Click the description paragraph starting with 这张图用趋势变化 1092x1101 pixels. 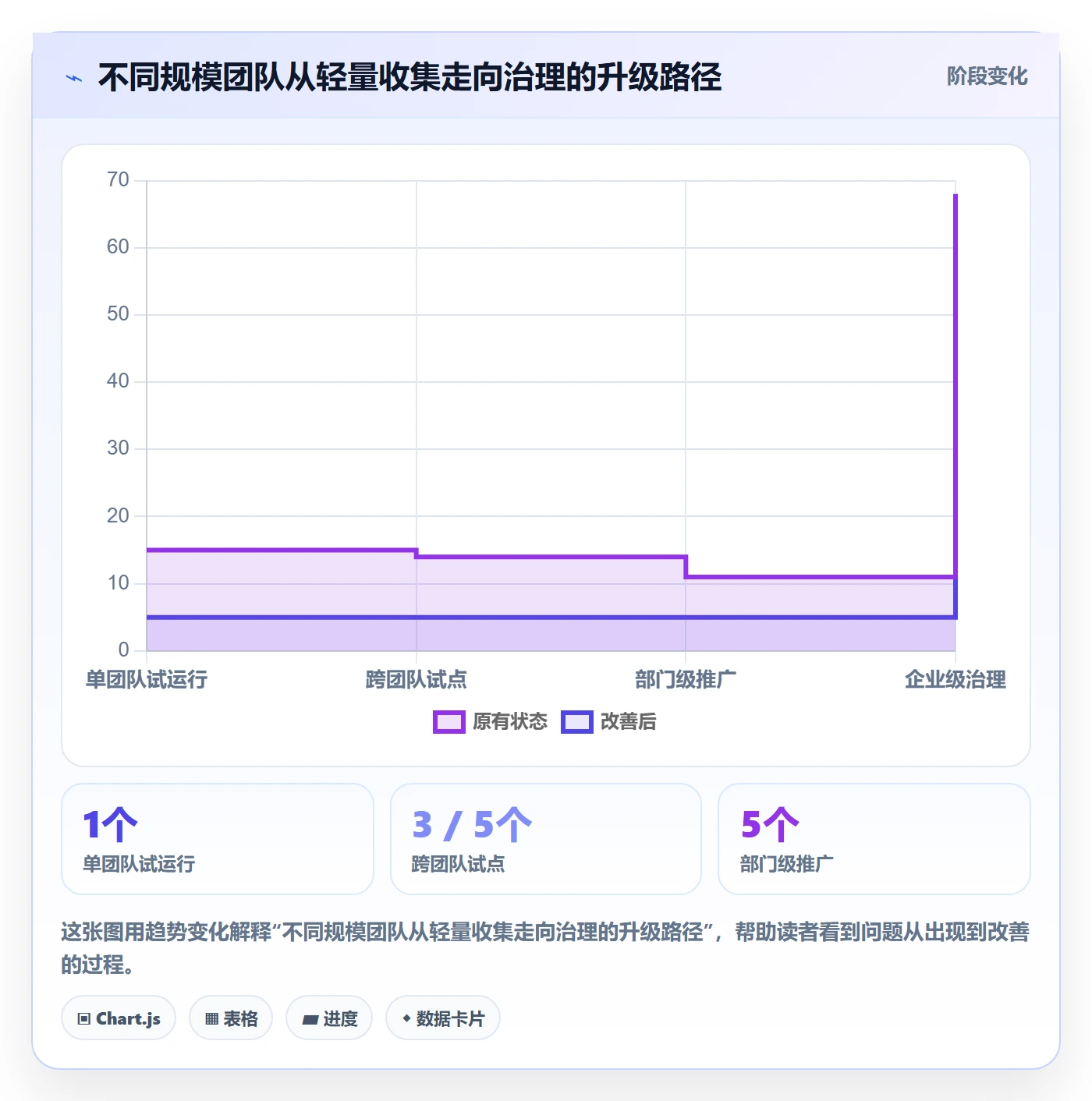click(x=546, y=948)
